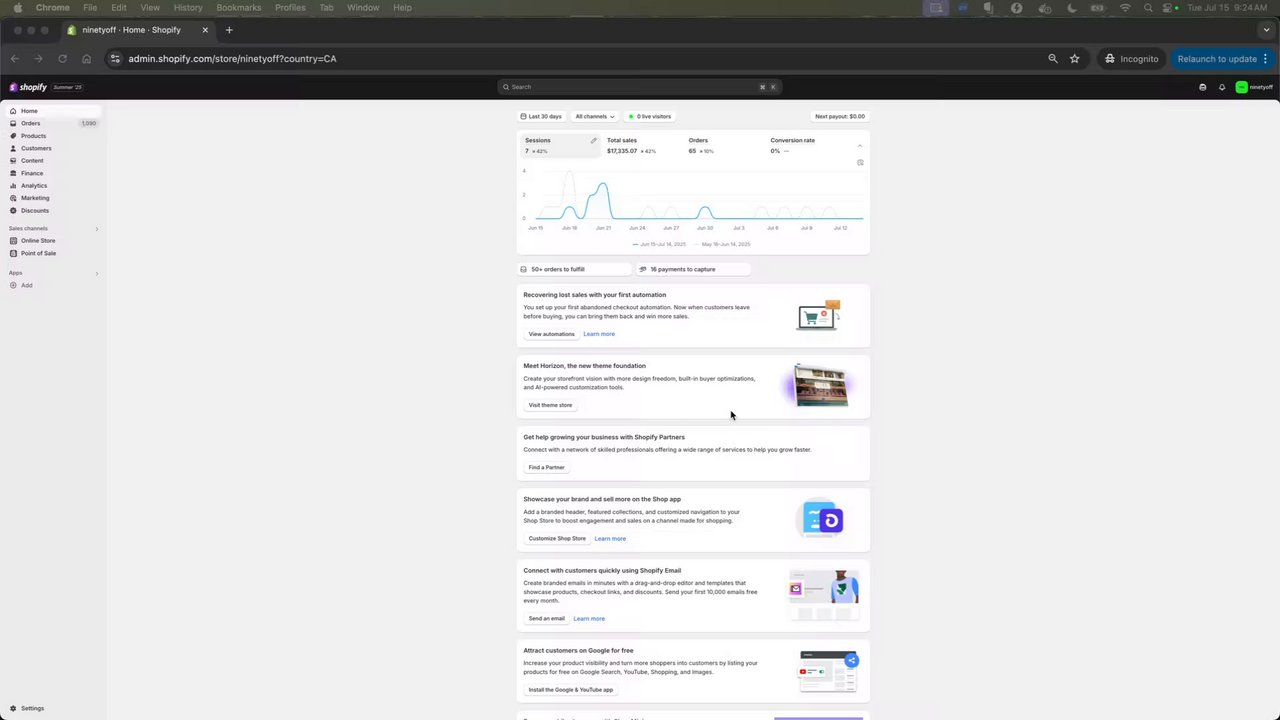Image resolution: width=1280 pixels, height=720 pixels.
Task: Click the 0 live visitors button
Action: click(x=650, y=116)
